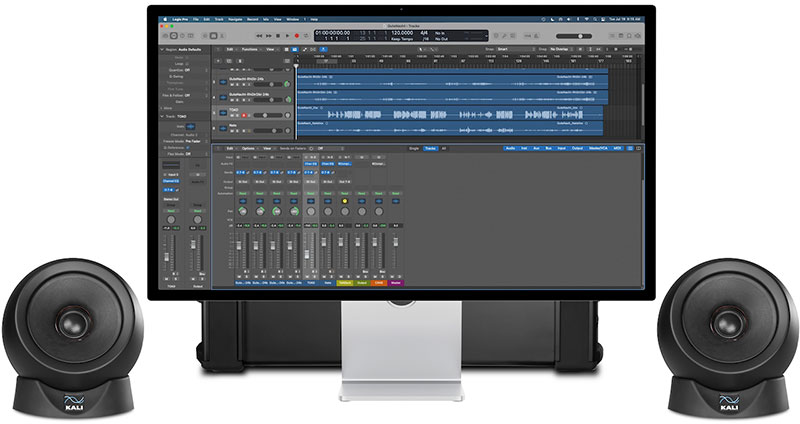Click the Note track audio icon
This screenshot has height=424, width=800.
(223, 128)
